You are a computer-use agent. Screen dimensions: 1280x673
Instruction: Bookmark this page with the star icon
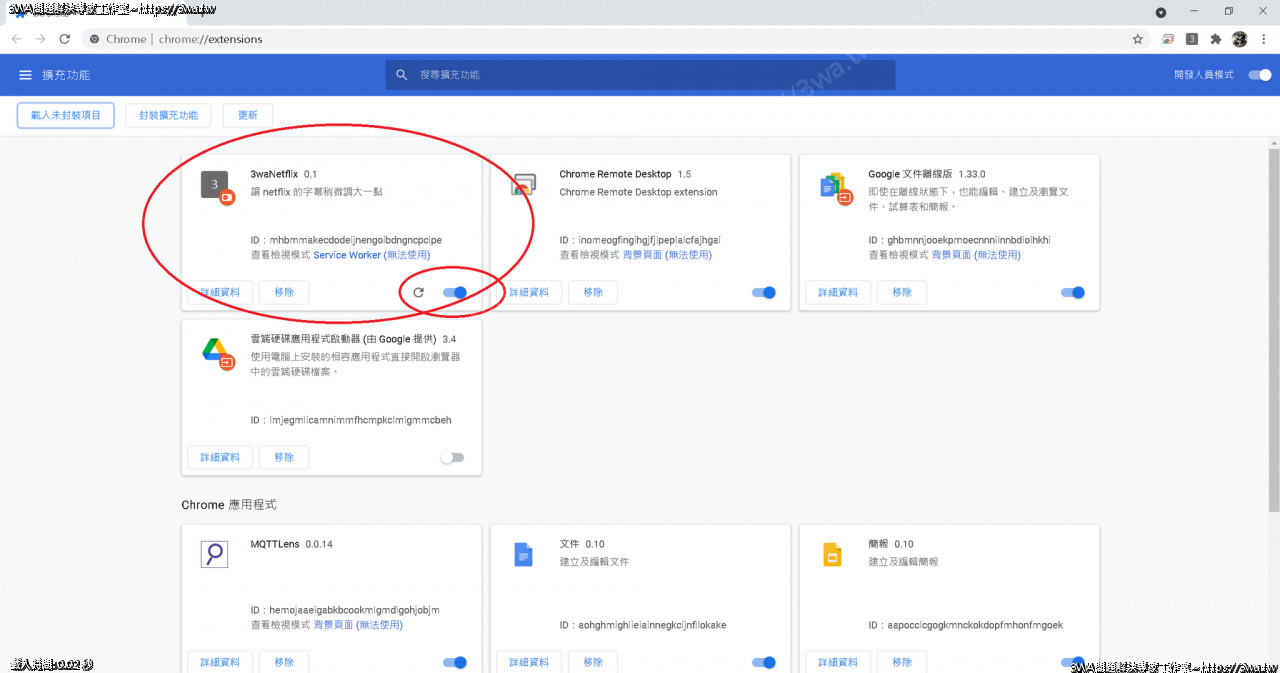click(x=1137, y=39)
